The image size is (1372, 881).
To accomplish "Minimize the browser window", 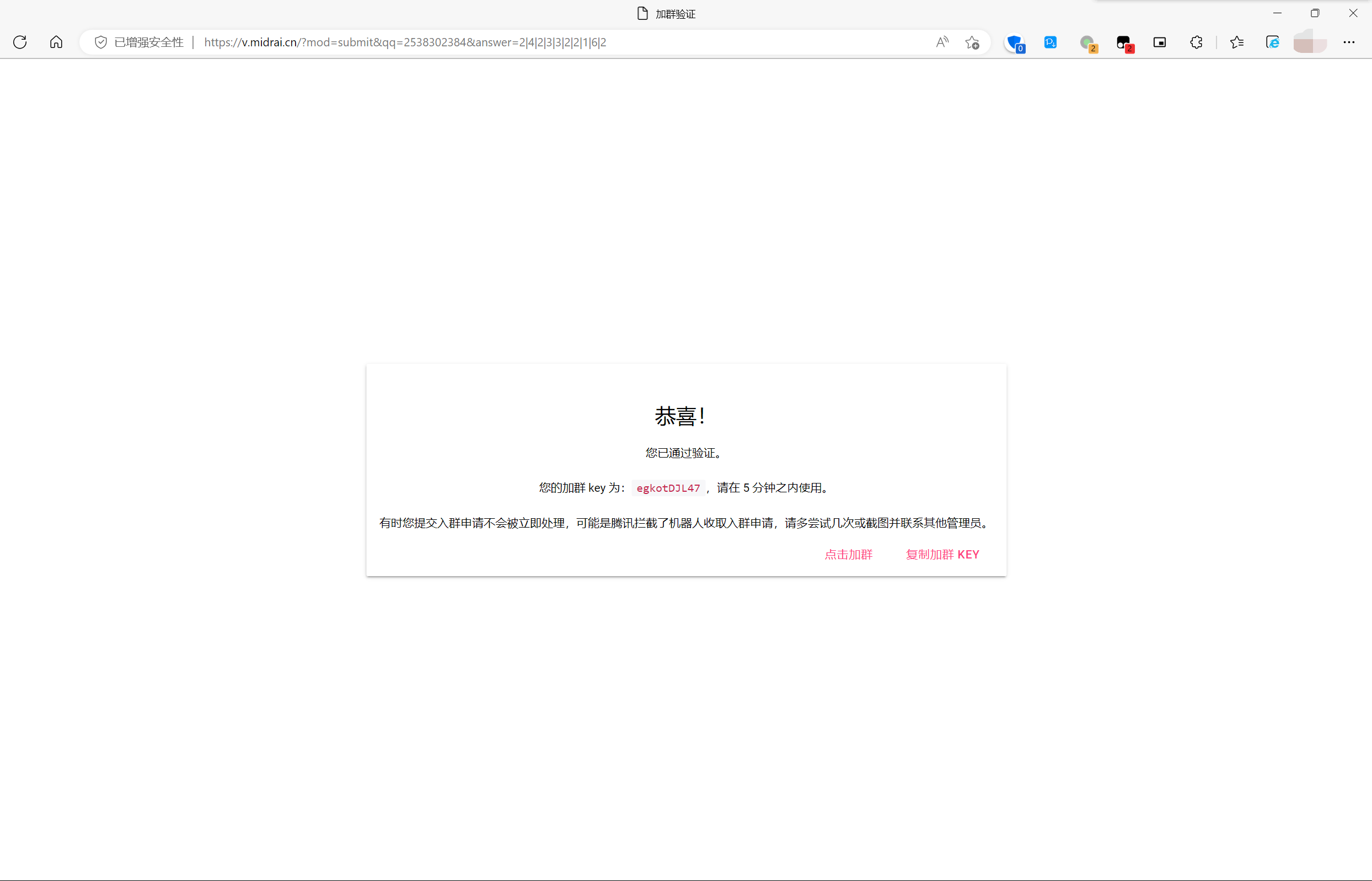I will [1277, 13].
